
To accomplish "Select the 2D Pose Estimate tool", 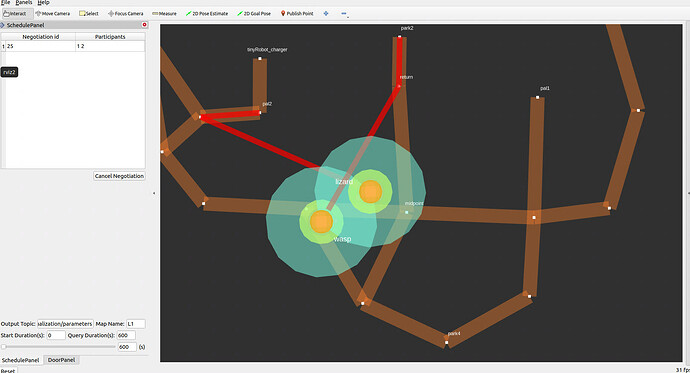I will 207,13.
